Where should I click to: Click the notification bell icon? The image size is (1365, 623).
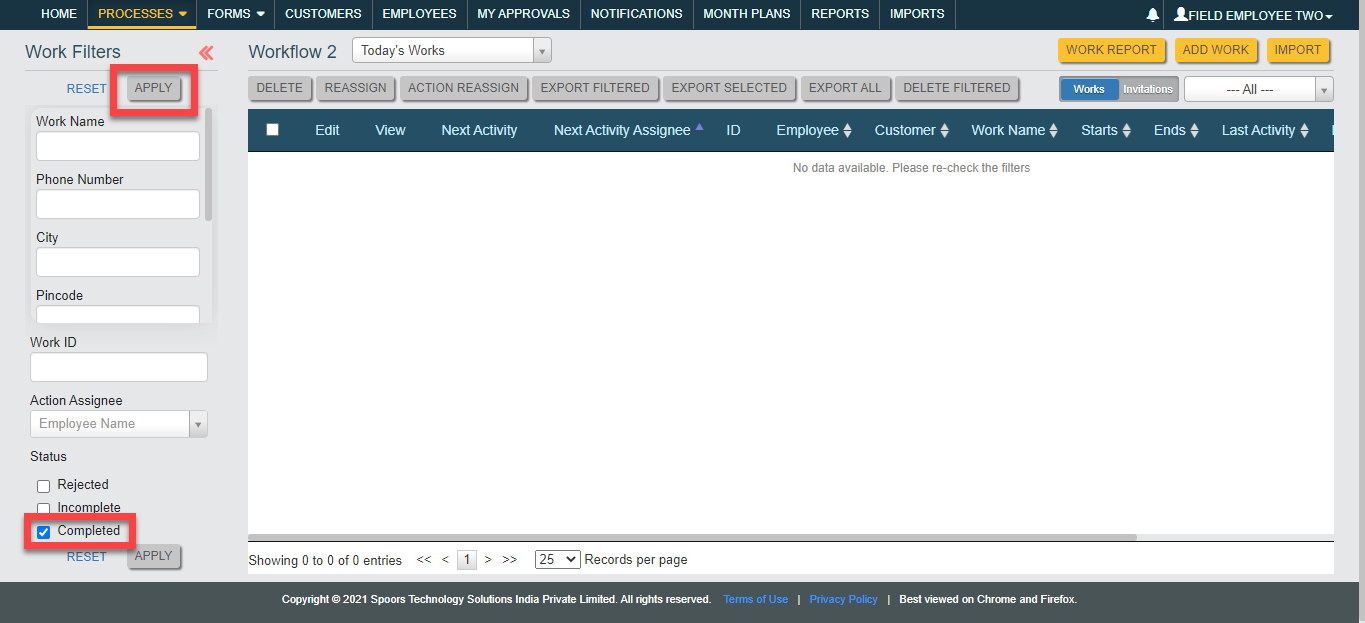pyautogui.click(x=1152, y=15)
